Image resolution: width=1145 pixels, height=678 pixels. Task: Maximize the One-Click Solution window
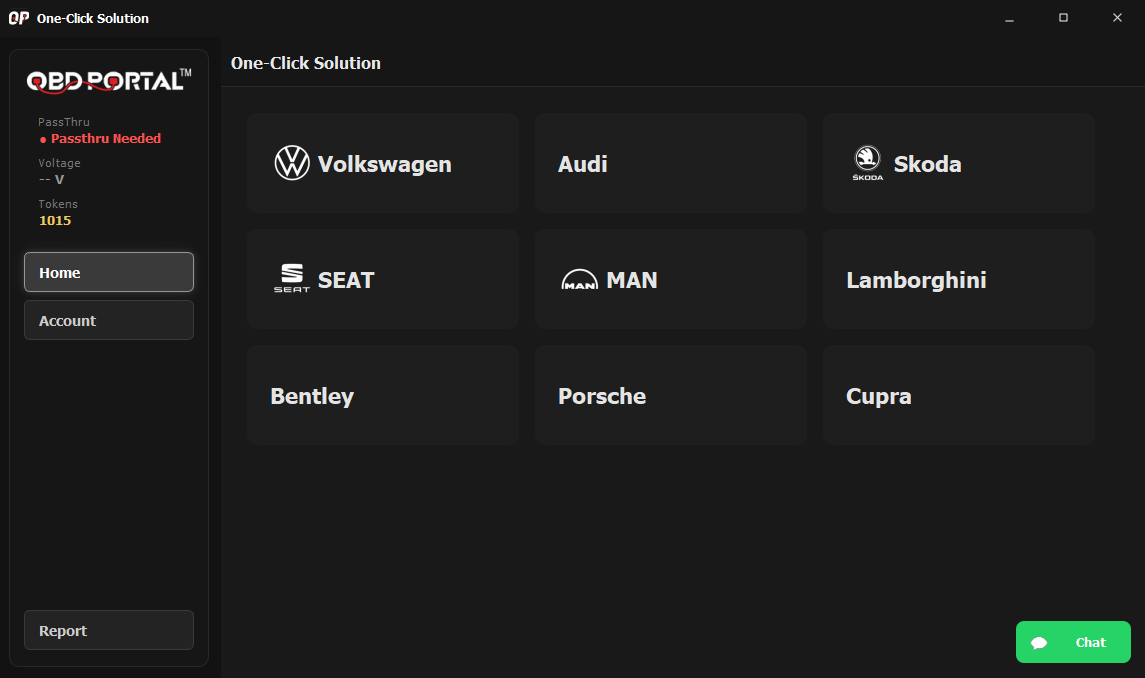pos(1063,18)
